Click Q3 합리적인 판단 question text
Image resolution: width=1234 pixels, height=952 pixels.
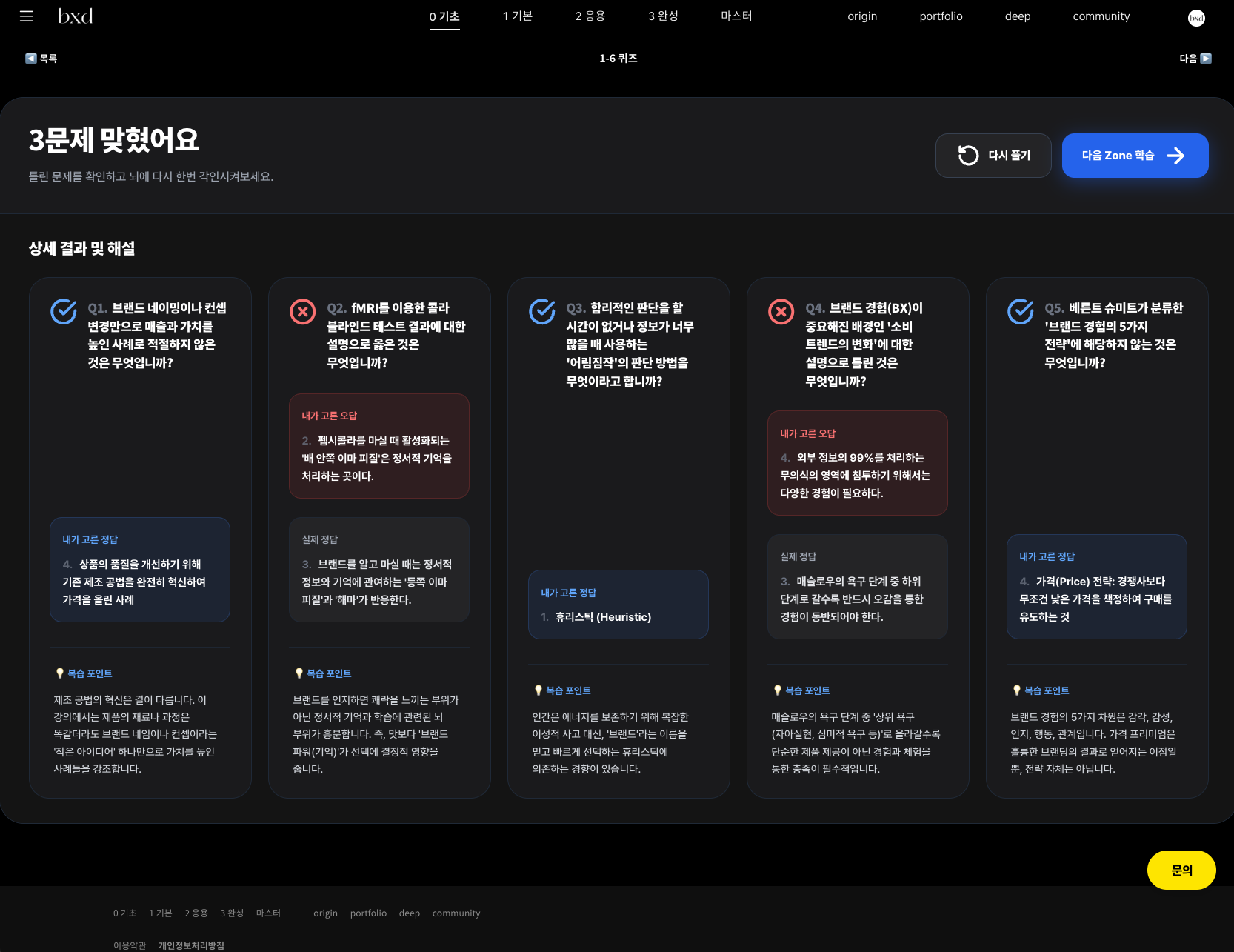pos(631,344)
